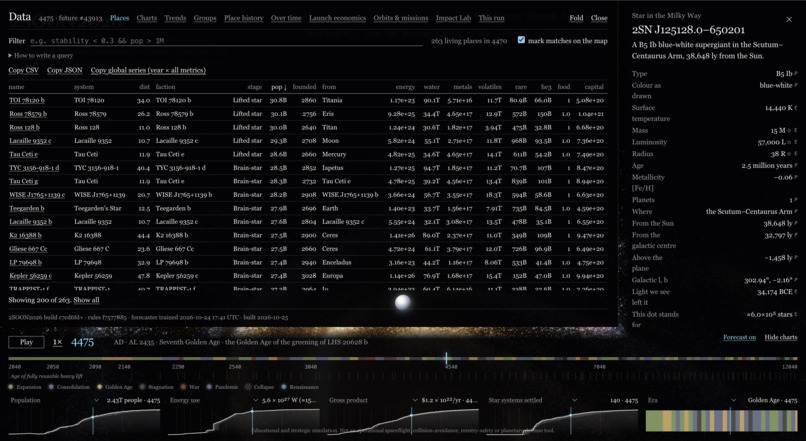Image resolution: width=806 pixels, height=441 pixels.
Task: Click the glowing white star on the map
Action: [x=402, y=302]
